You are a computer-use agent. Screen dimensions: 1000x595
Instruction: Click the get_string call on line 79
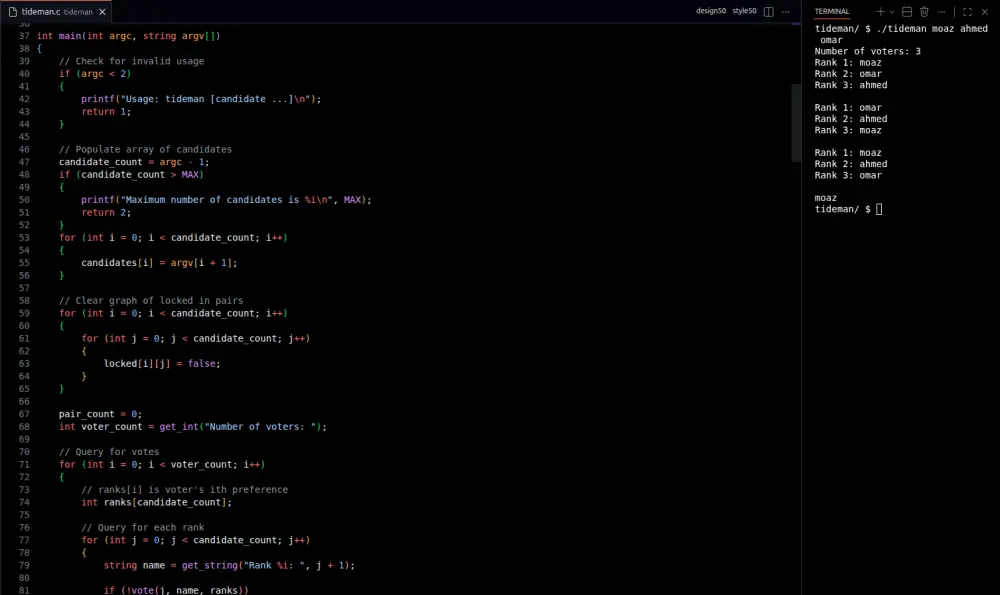[268, 565]
